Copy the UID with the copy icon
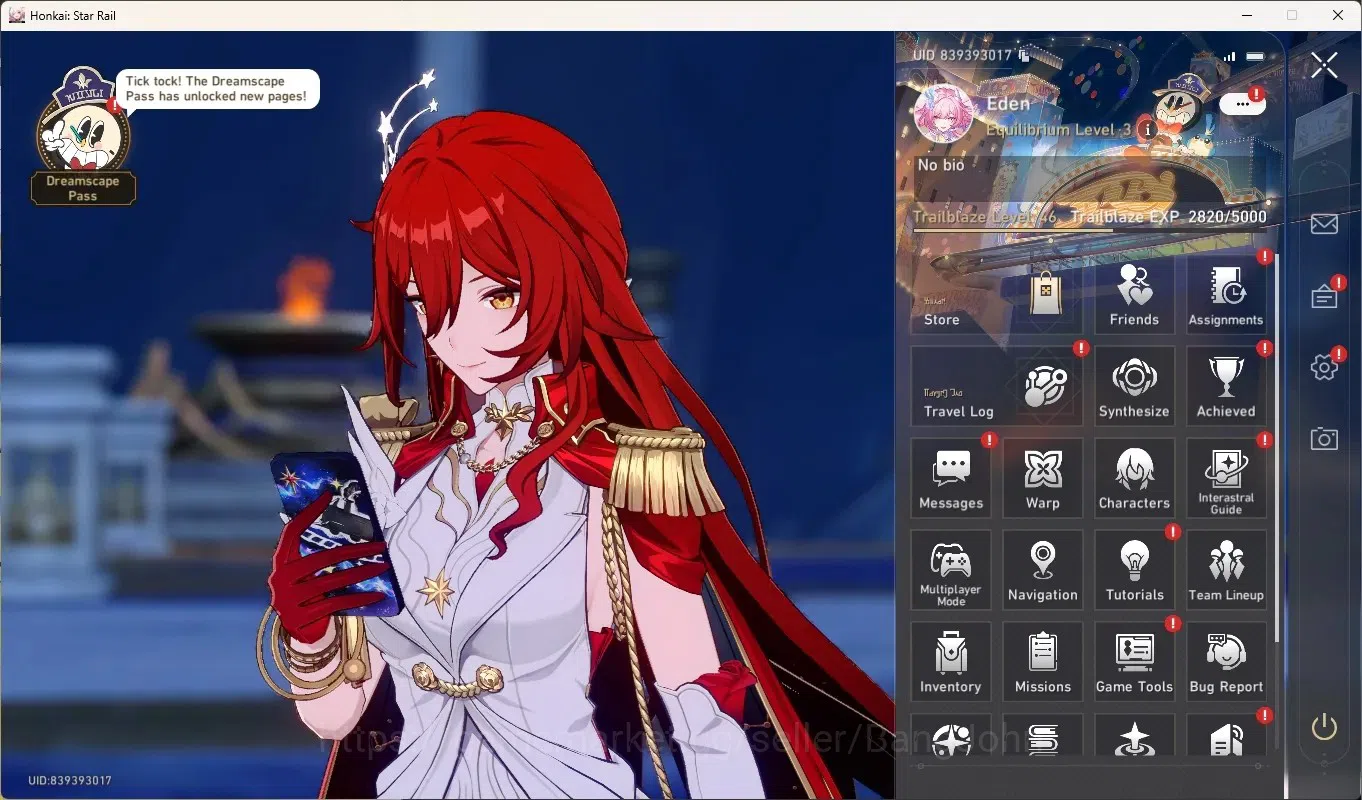The width and height of the screenshot is (1362, 800). pyautogui.click(x=1024, y=56)
